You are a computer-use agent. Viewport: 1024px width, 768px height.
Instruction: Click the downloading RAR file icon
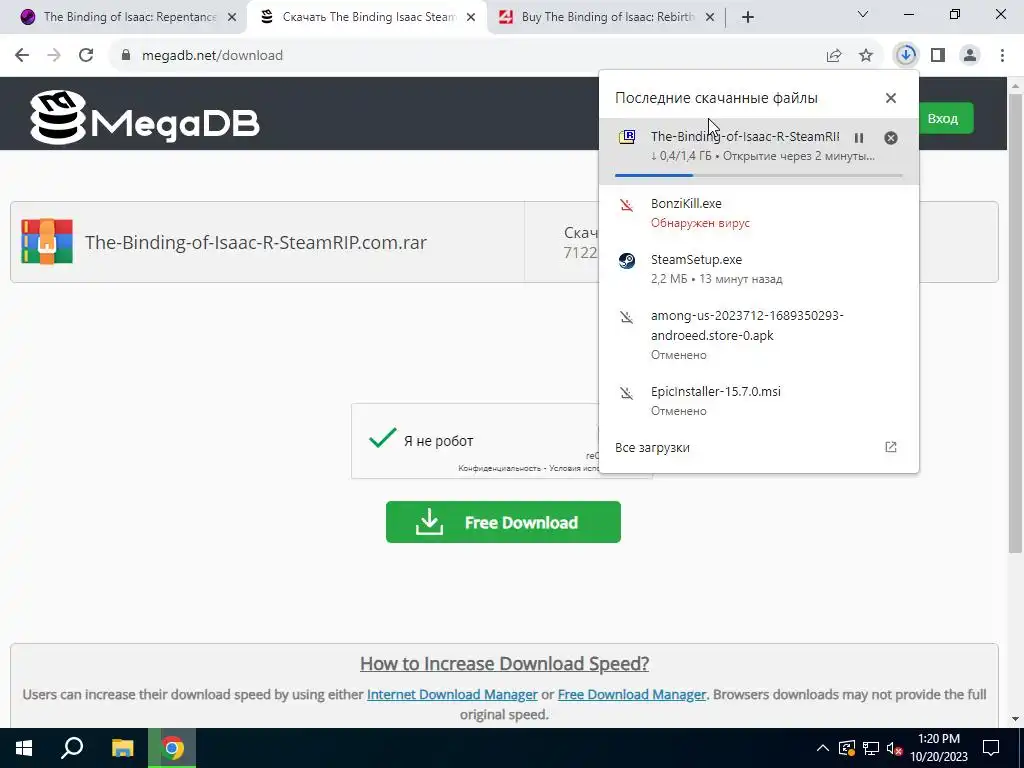tap(627, 136)
